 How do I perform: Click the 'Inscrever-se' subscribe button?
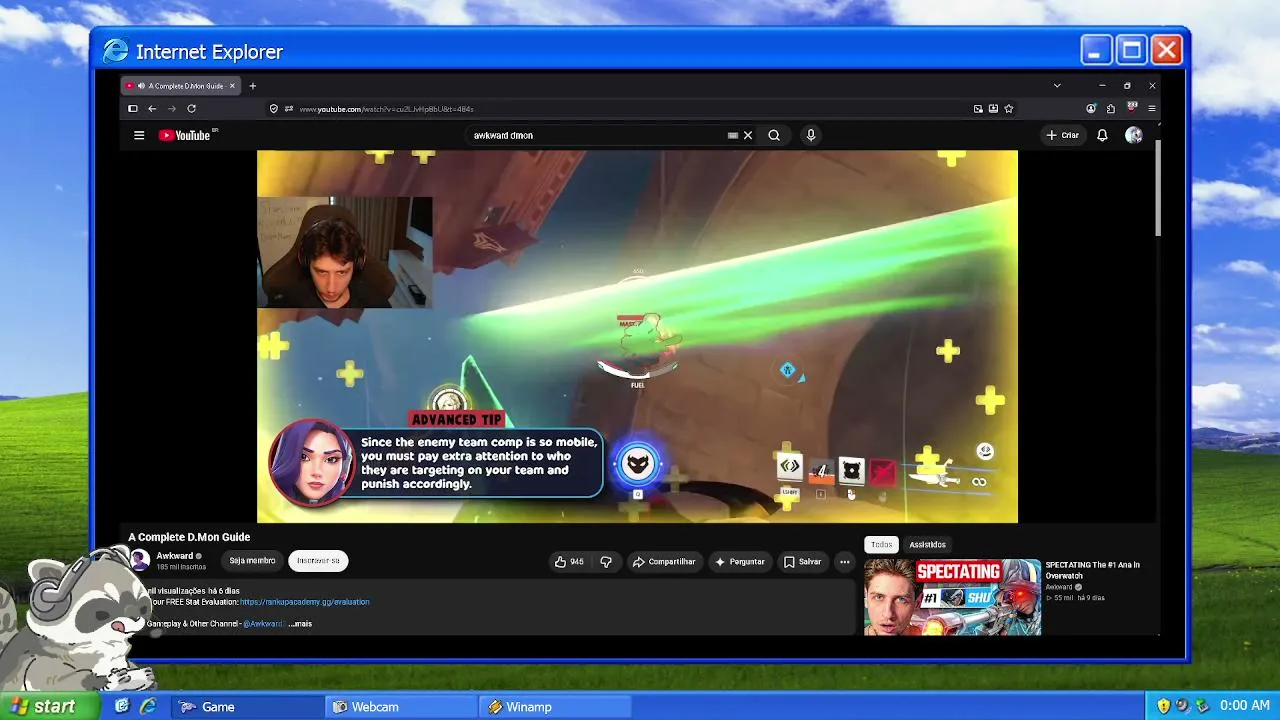318,561
